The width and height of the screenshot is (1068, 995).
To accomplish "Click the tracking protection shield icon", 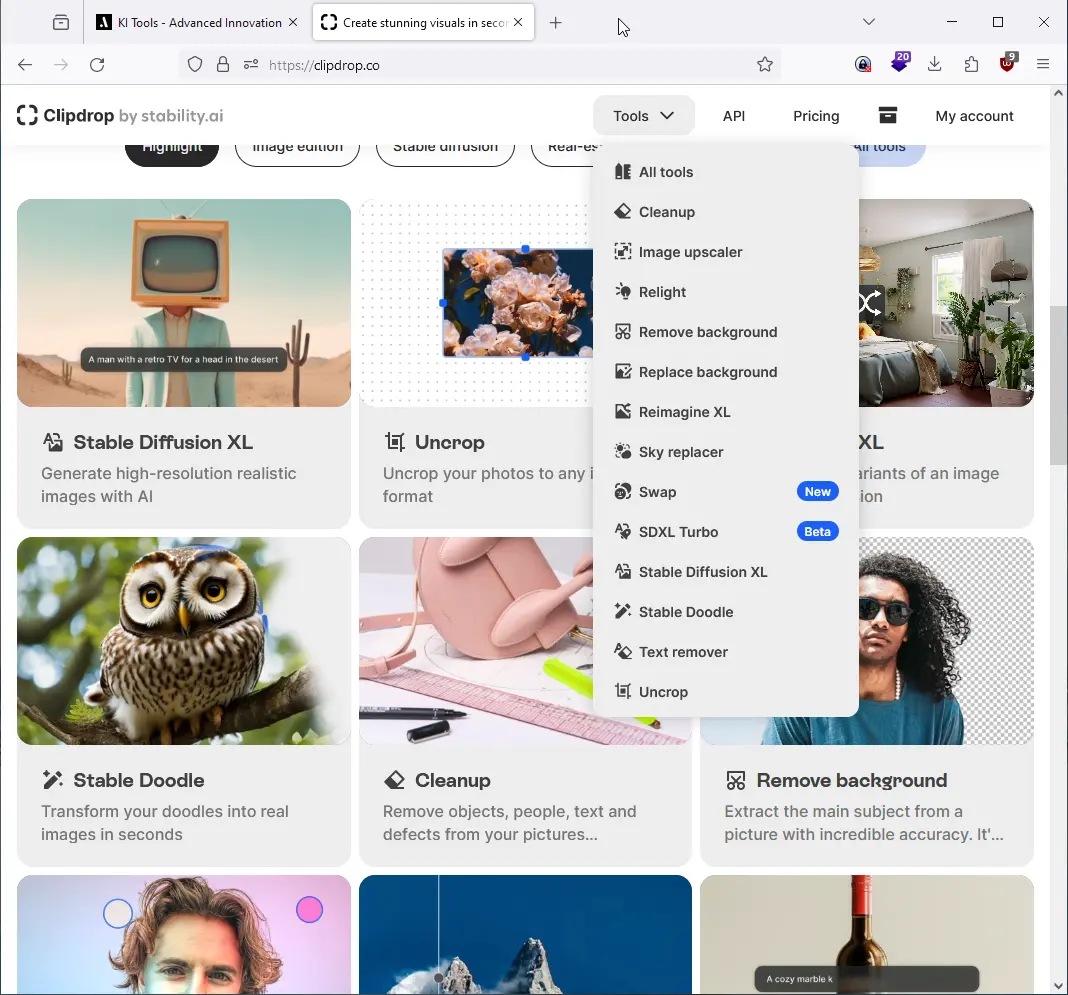I will [x=195, y=65].
